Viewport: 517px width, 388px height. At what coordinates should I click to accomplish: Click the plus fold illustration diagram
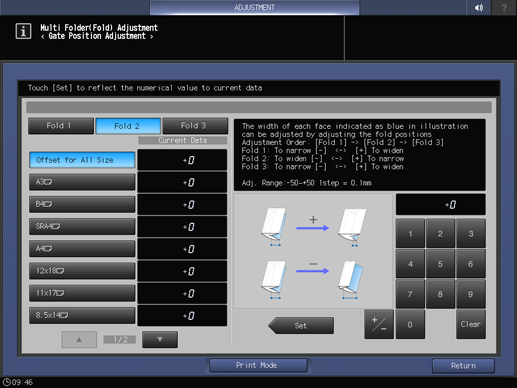tap(313, 227)
